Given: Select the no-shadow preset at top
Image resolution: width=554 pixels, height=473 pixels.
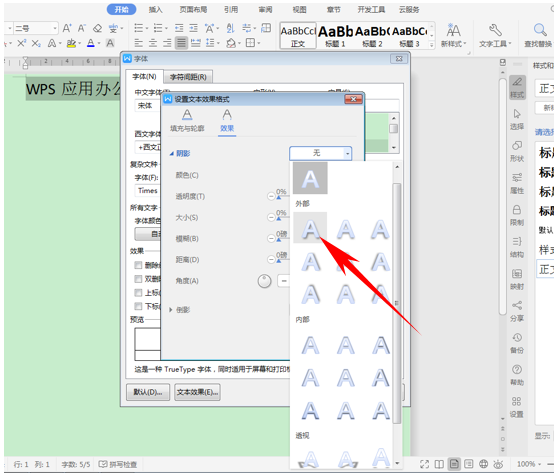Looking at the screenshot, I should 310,178.
